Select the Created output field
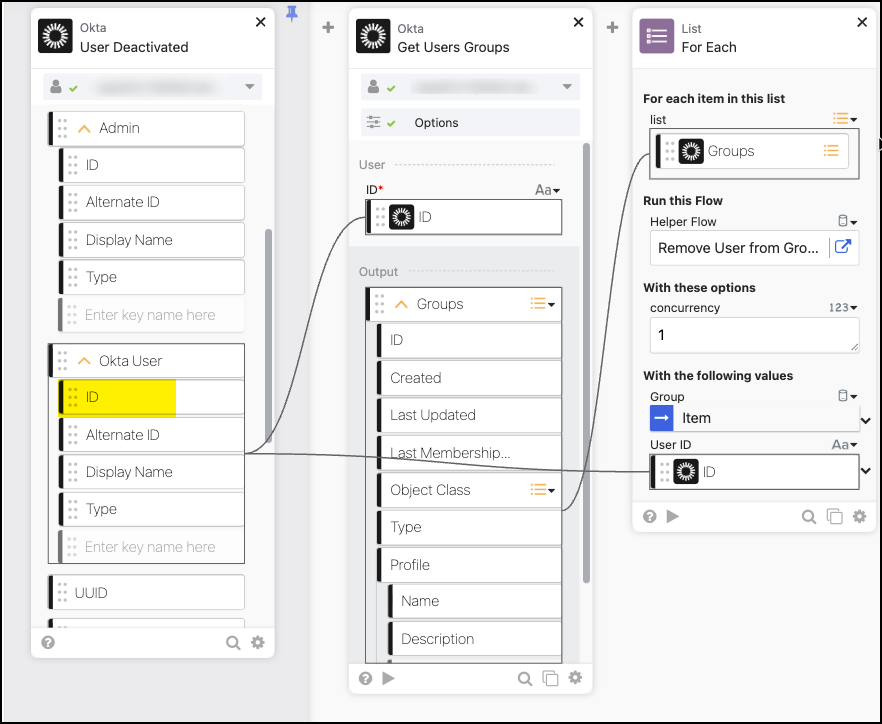The width and height of the screenshot is (882, 724). point(469,378)
